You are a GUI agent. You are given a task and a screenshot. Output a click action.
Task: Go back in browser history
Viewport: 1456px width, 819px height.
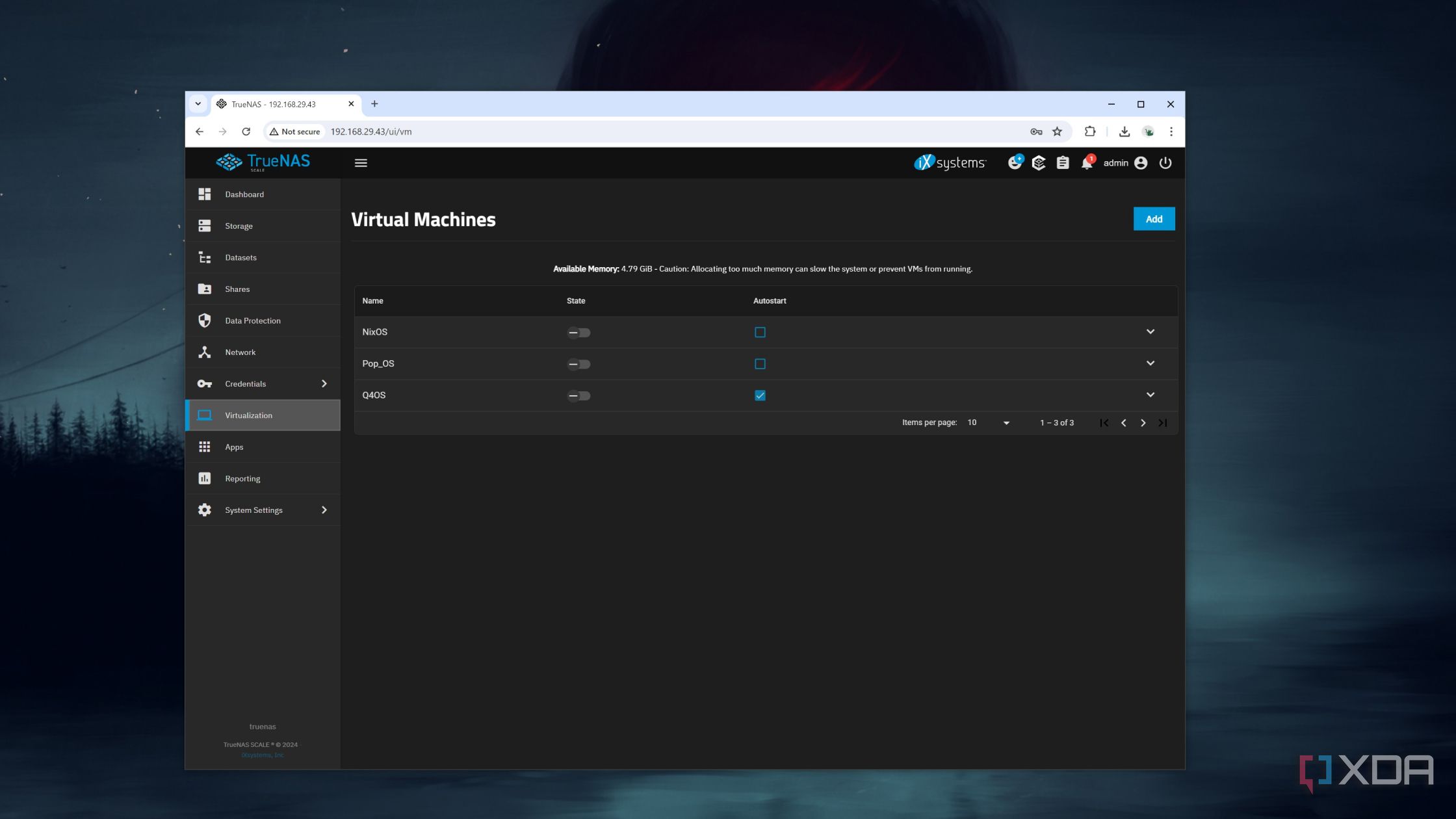click(x=200, y=131)
